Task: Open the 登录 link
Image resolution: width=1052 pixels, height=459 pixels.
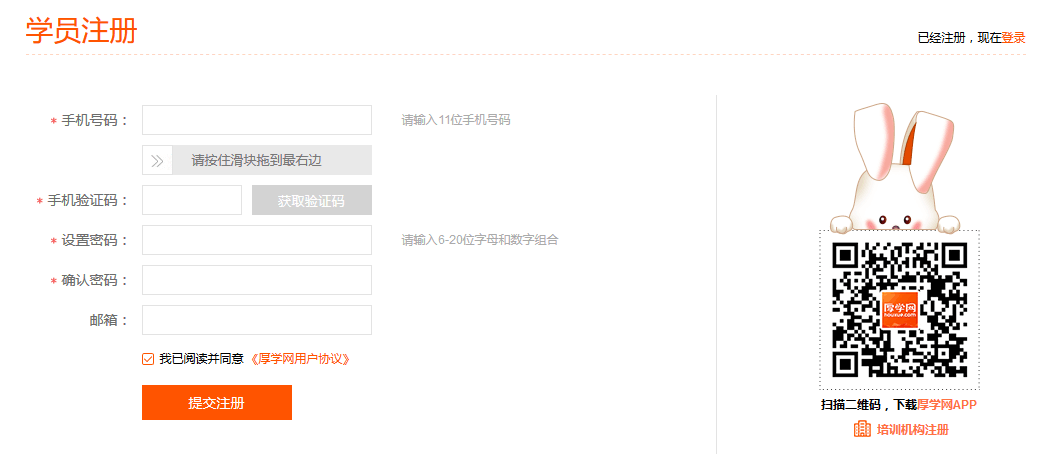Action: click(1013, 38)
